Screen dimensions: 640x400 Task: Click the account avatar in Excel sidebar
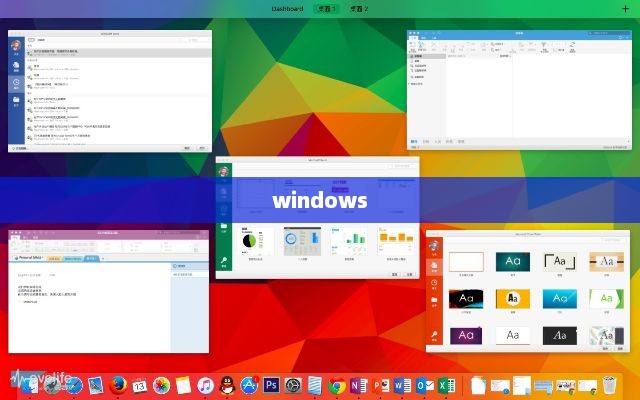tap(224, 171)
